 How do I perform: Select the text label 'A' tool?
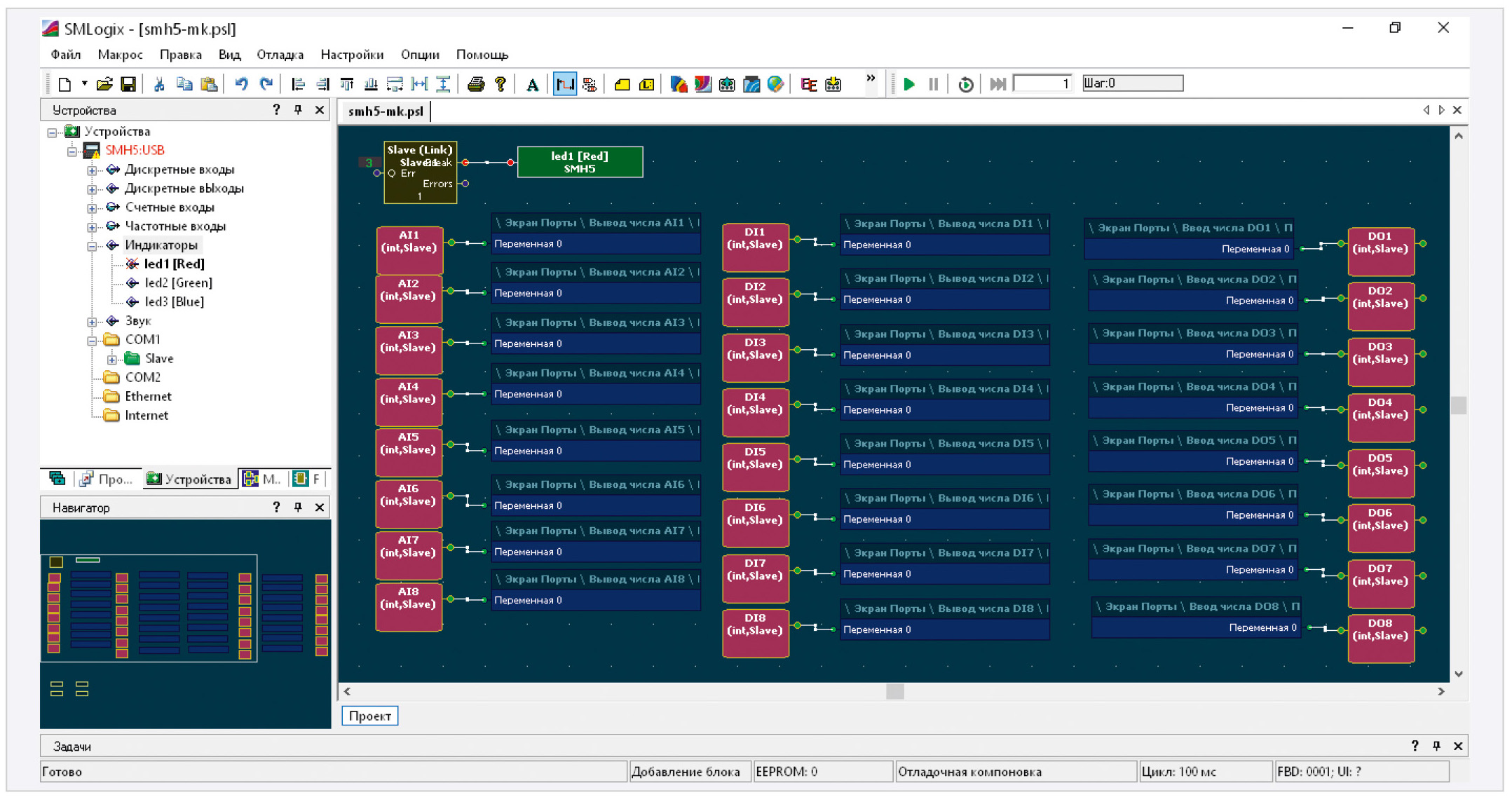532,85
